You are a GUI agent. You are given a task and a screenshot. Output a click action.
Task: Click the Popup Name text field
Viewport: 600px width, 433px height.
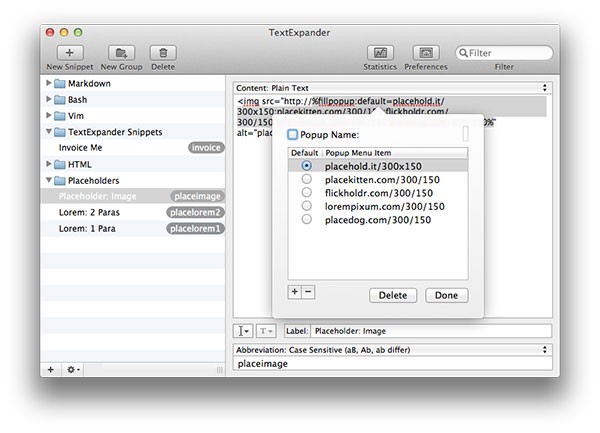pos(465,134)
